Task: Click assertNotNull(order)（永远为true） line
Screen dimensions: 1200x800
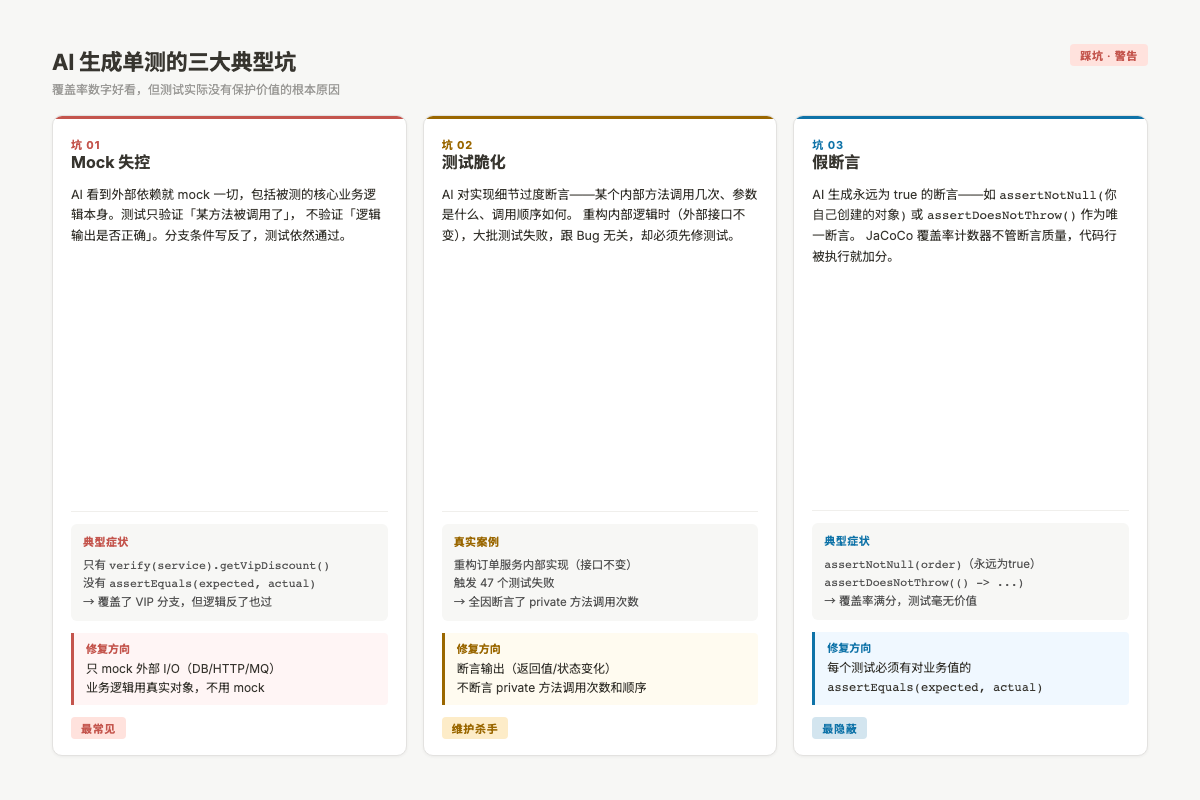Action: 930,564
